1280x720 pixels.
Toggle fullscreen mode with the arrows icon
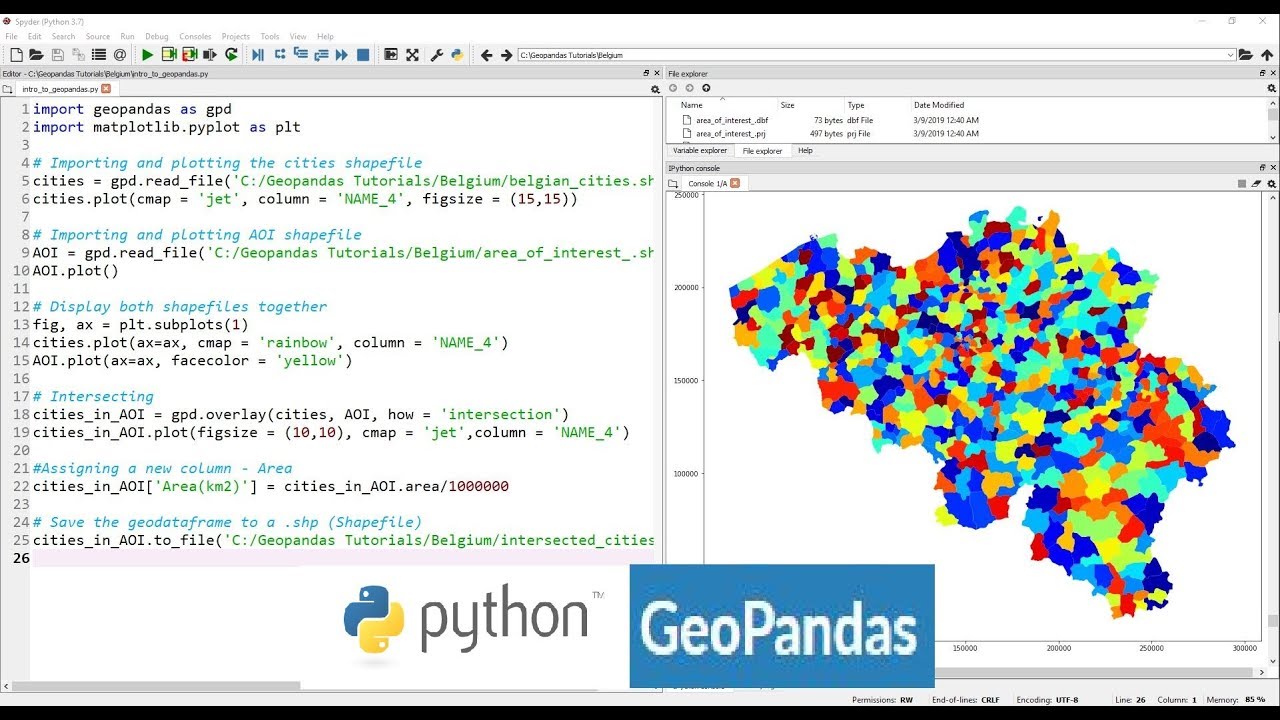[412, 55]
